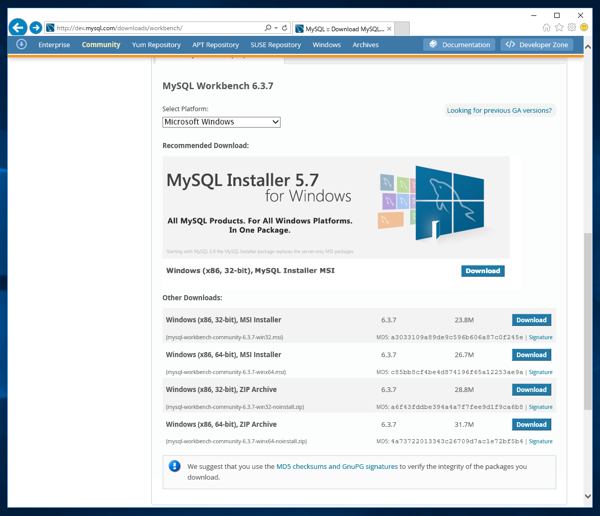The image size is (600, 516).
Task: Open the address bar dropdown arrow
Action: [x=276, y=28]
